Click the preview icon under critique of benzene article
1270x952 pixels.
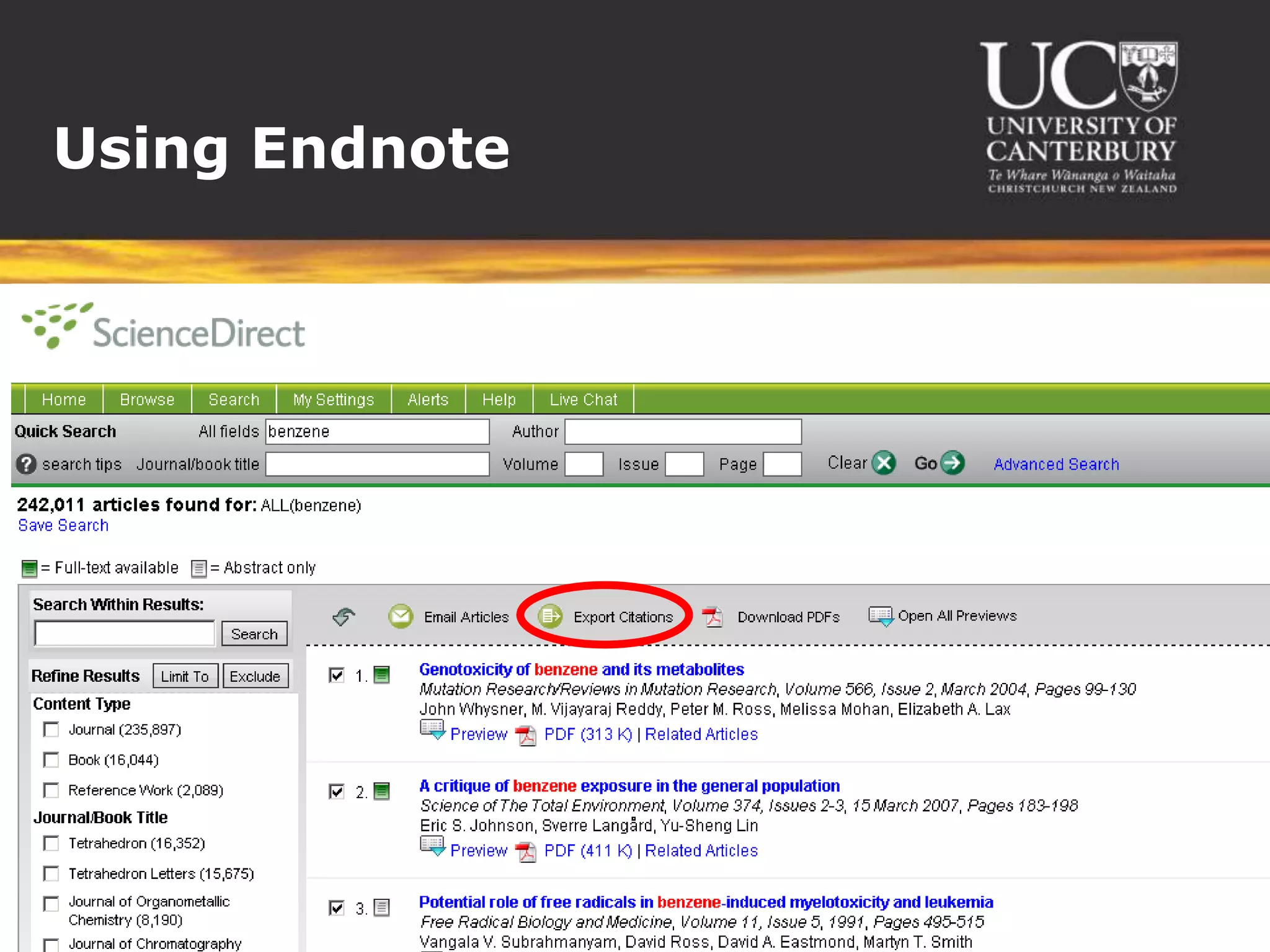pos(432,847)
